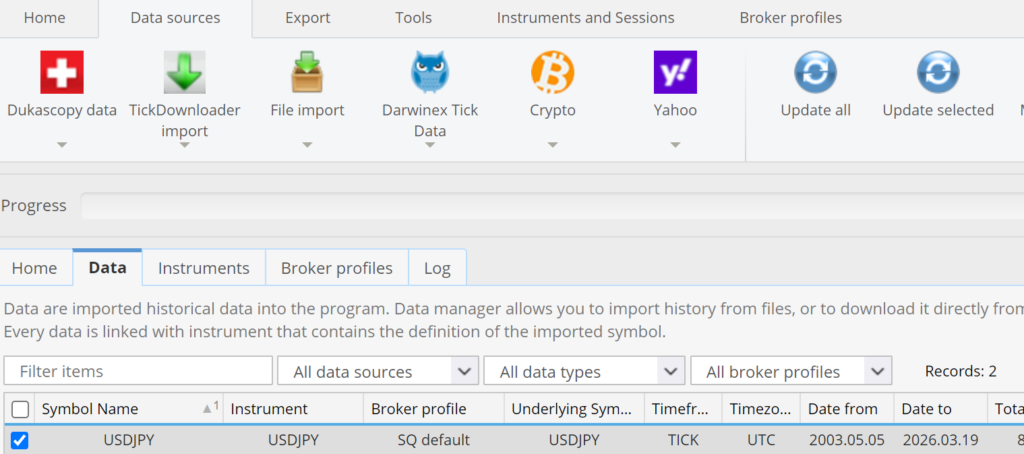Screen dimensions: 1024x454
Task: Expand the Dukascopy data dropdown arrow
Action: click(61, 145)
